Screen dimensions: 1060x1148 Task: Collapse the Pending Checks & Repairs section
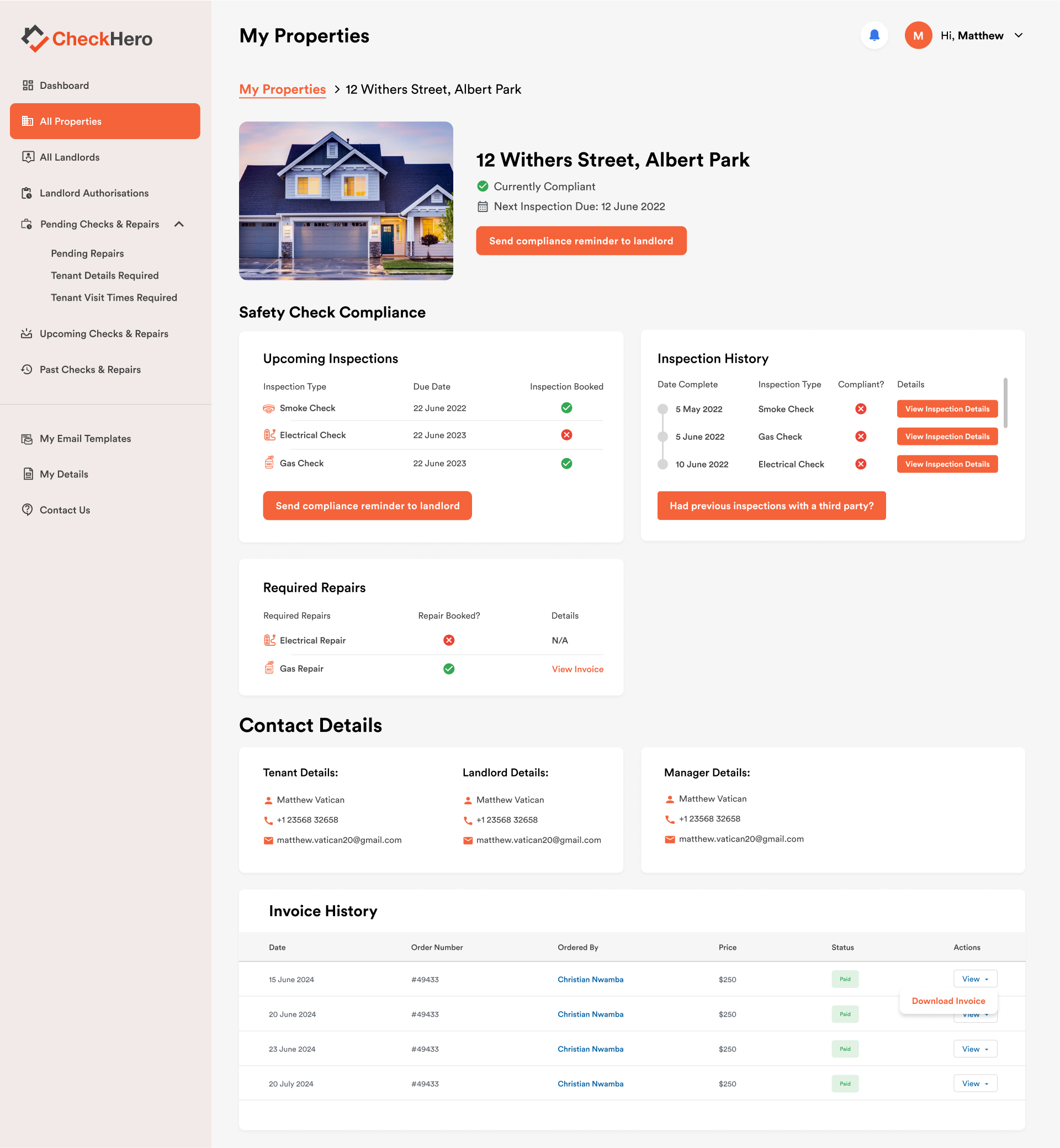pos(179,224)
